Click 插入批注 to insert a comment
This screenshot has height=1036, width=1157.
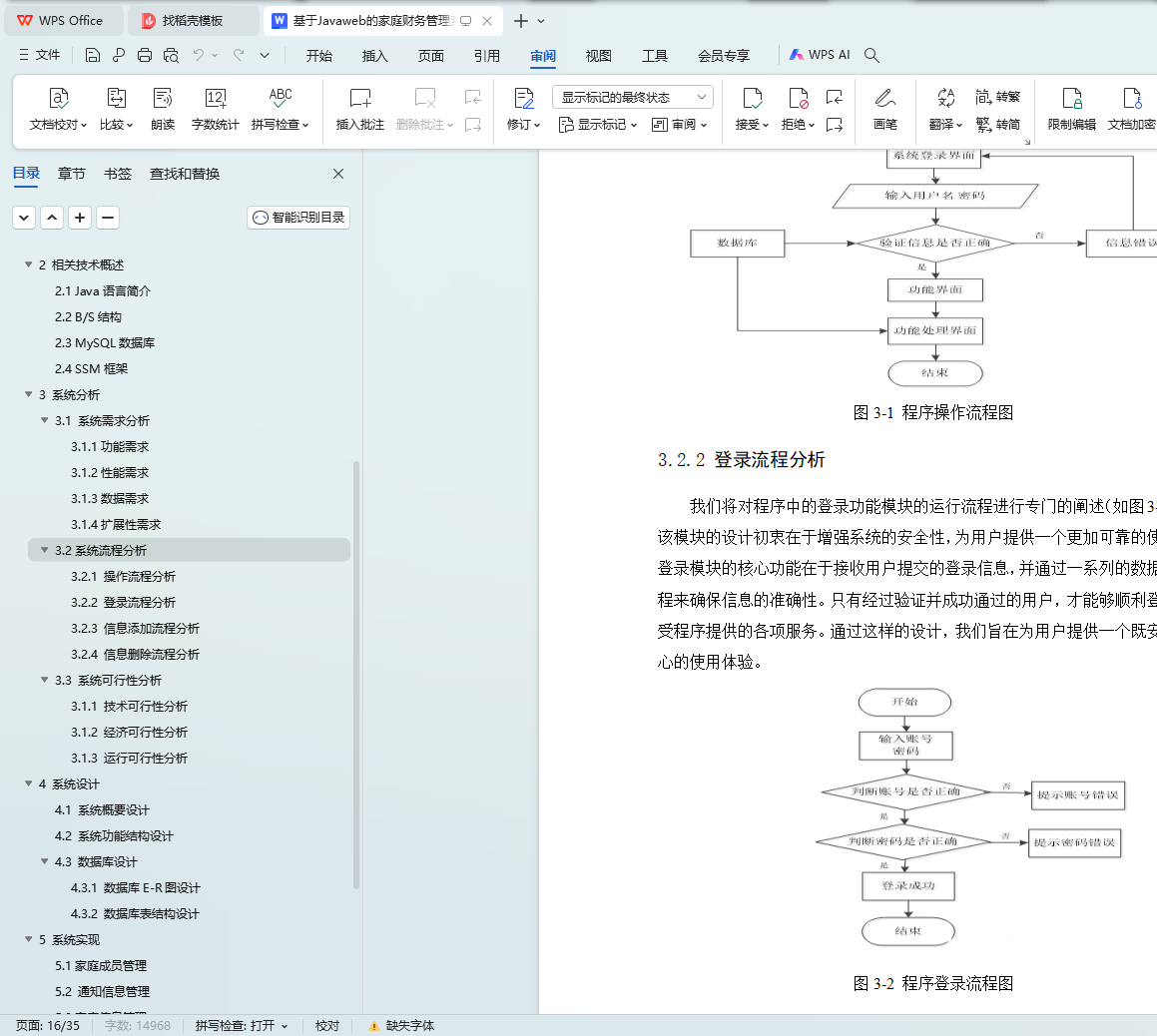[x=360, y=109]
